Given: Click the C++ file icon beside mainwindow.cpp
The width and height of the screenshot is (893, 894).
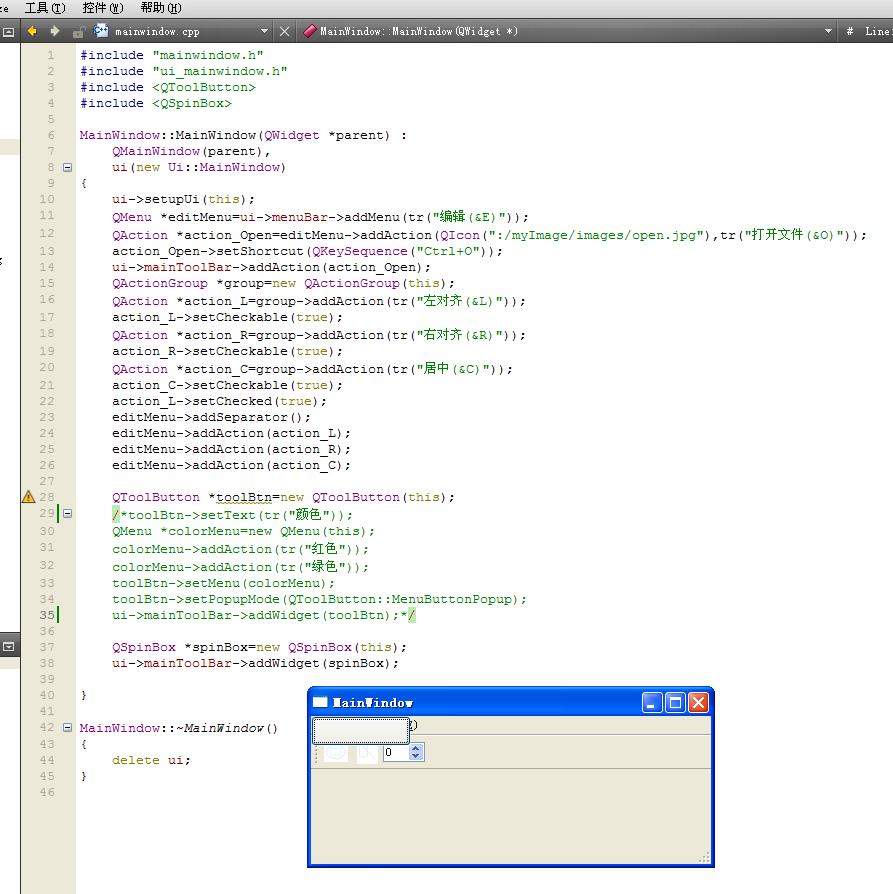Looking at the screenshot, I should tap(101, 31).
